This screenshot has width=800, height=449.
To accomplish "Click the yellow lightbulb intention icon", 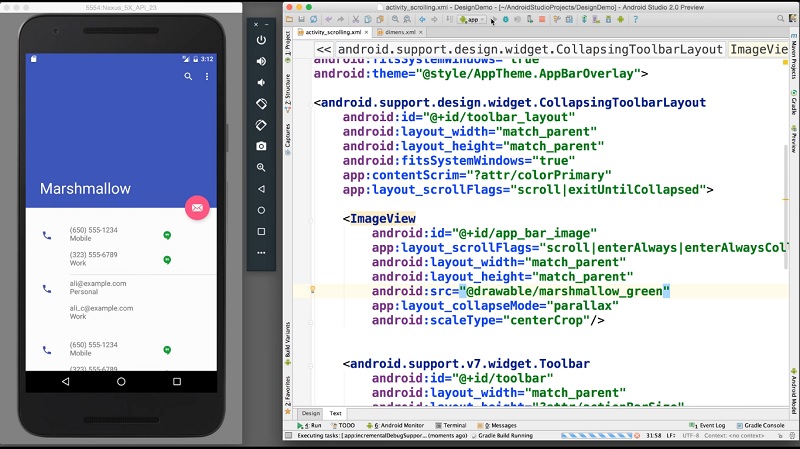I will click(313, 290).
